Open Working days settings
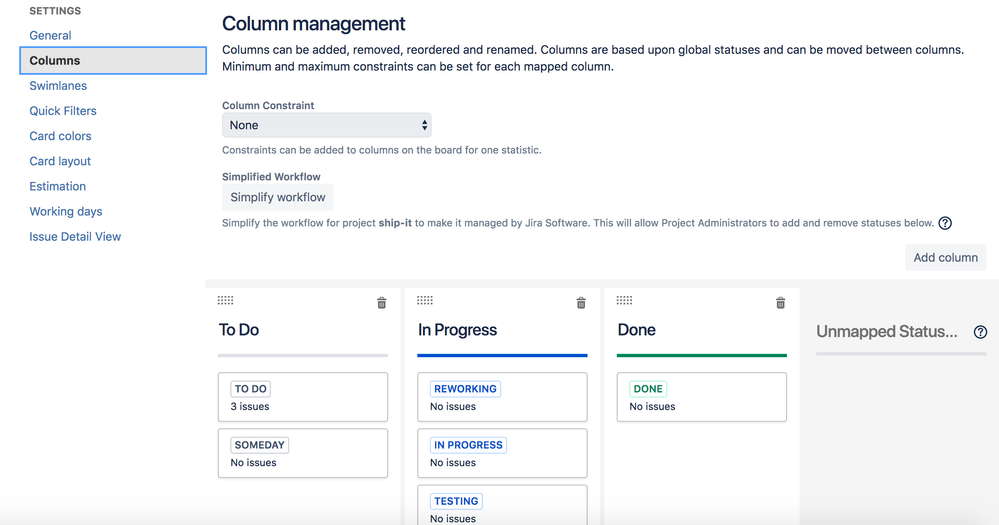 [66, 211]
